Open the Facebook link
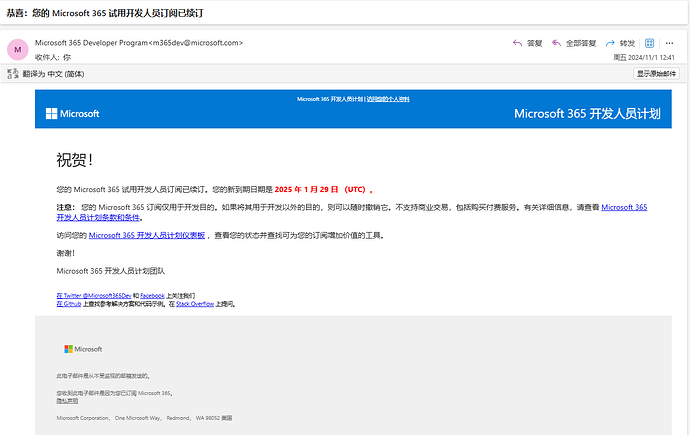The image size is (690, 435). pyautogui.click(x=152, y=296)
